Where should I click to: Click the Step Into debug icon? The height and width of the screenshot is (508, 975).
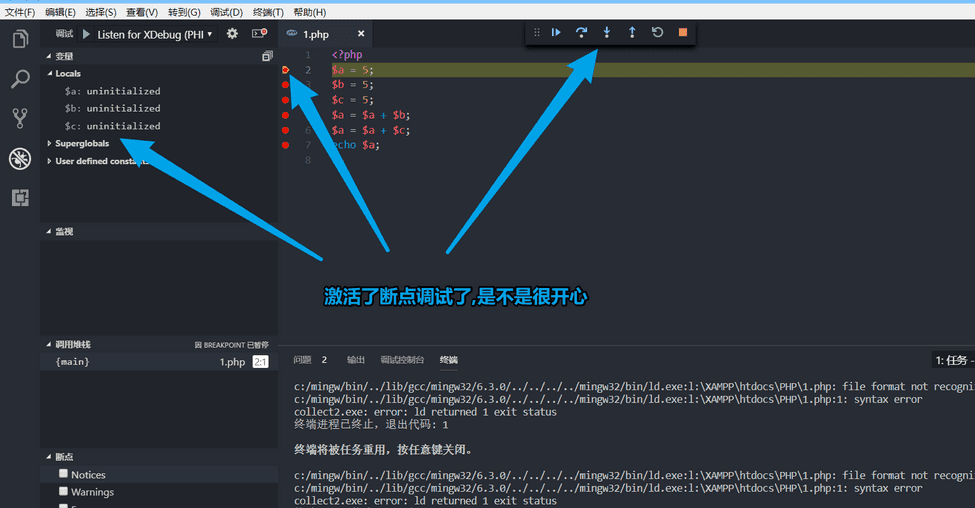pyautogui.click(x=606, y=32)
